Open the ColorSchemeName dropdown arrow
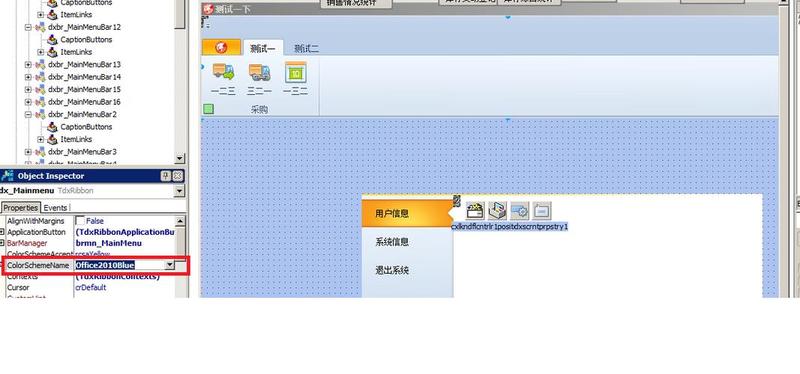 pos(169,265)
